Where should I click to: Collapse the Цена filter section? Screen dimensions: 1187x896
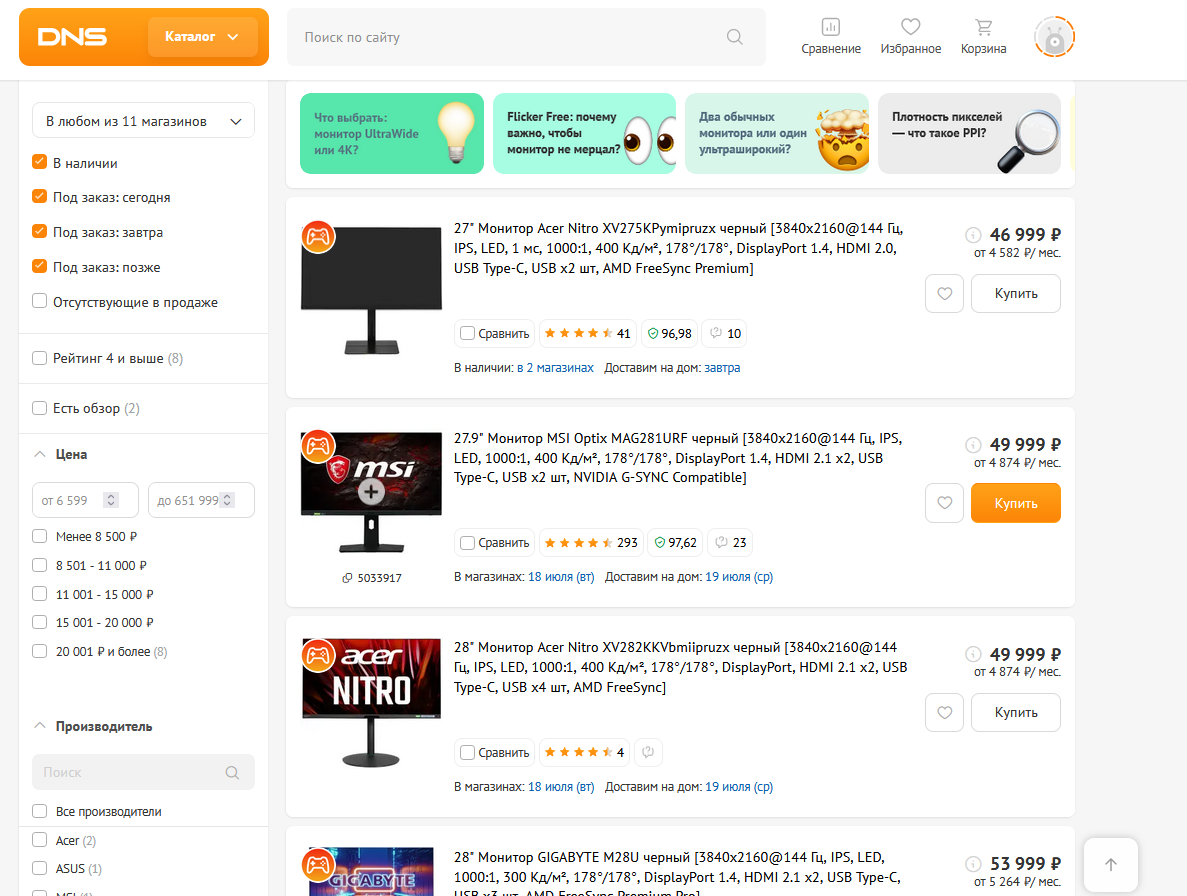click(x=40, y=454)
